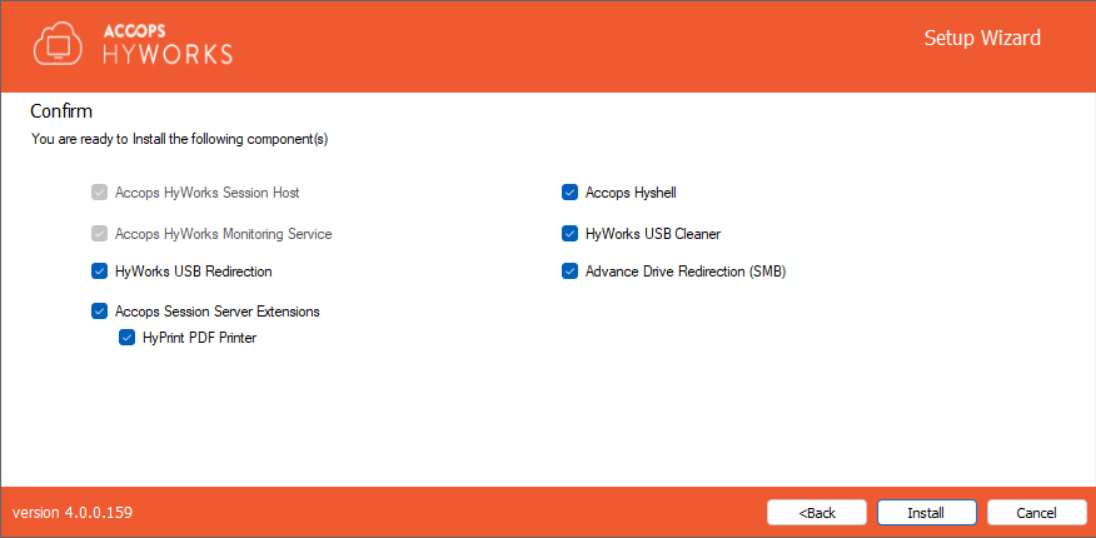The image size is (1096, 538).
Task: Go to the previous step with <Back
Action: tap(816, 513)
